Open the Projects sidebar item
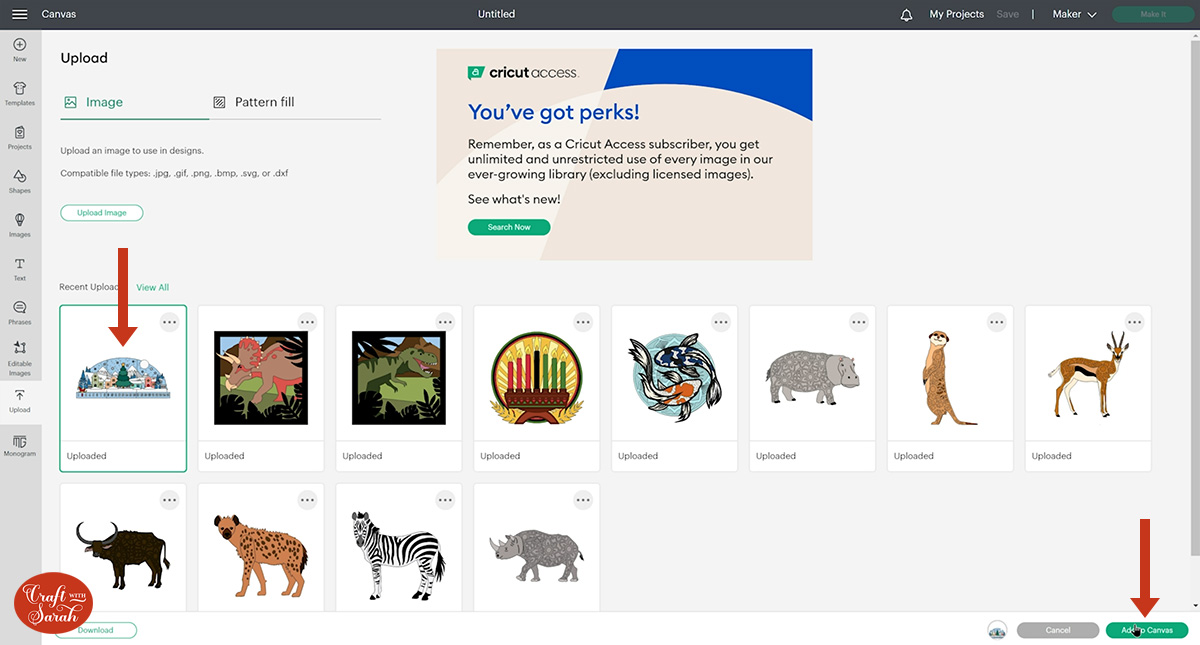Viewport: 1200px width, 645px height. click(x=20, y=137)
